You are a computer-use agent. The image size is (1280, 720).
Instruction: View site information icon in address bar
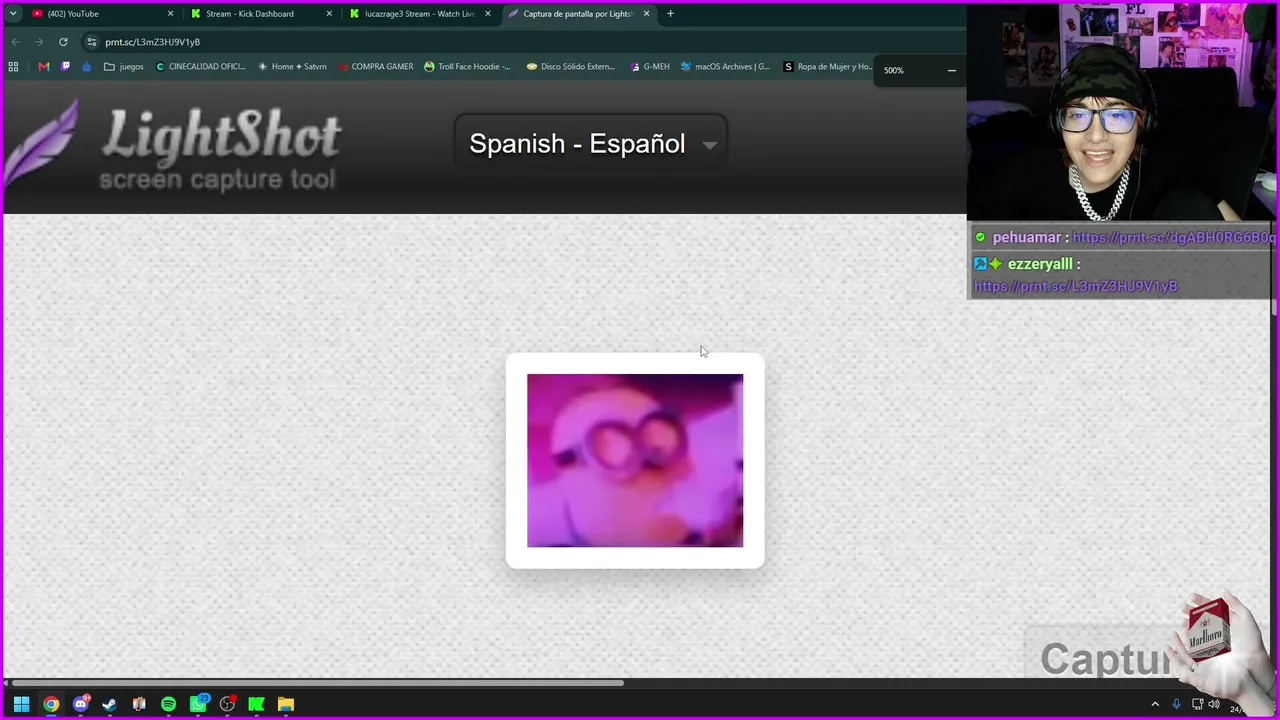(91, 42)
